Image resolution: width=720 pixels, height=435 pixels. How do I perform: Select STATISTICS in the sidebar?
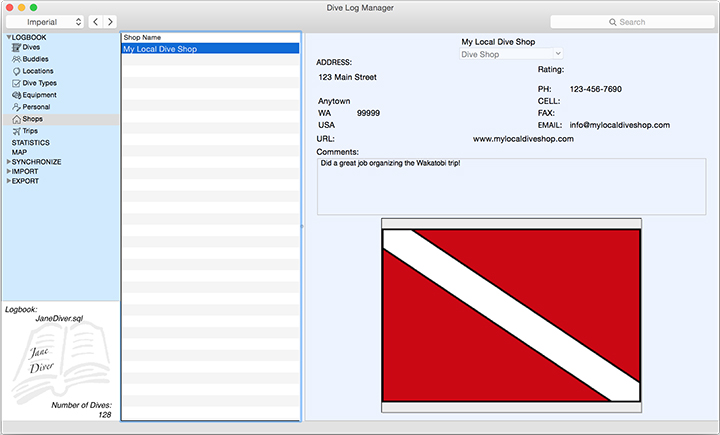[30, 143]
